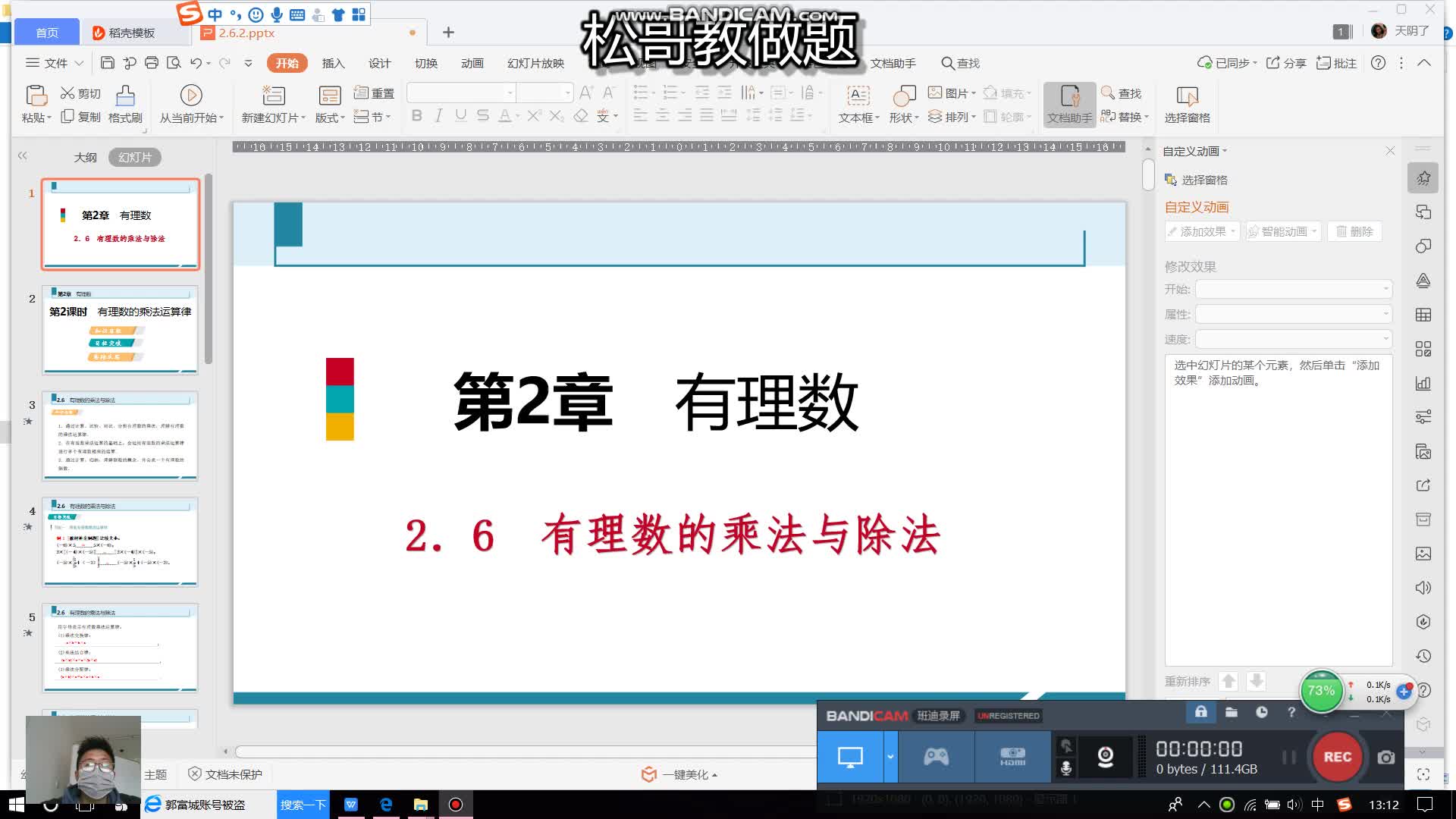Click the Add Effect (添加效果) button
Image resolution: width=1456 pixels, height=819 pixels.
coord(1202,231)
